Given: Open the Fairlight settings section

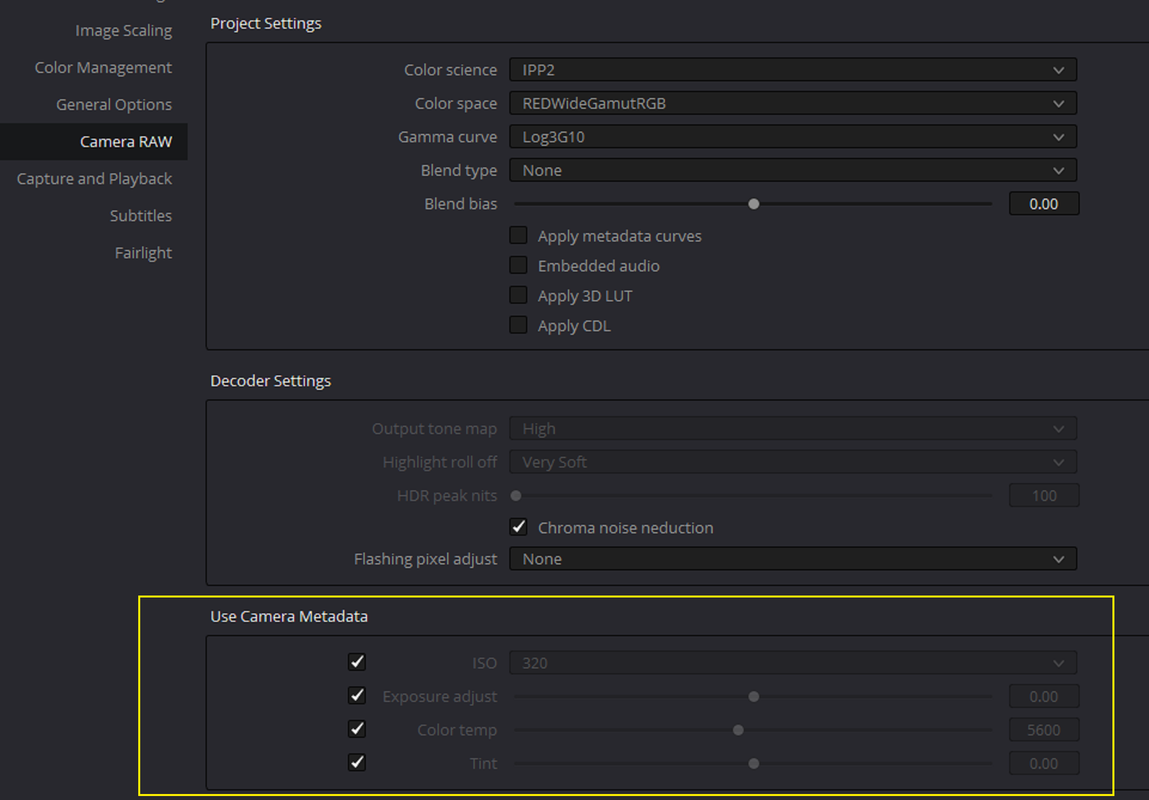Looking at the screenshot, I should tap(144, 253).
